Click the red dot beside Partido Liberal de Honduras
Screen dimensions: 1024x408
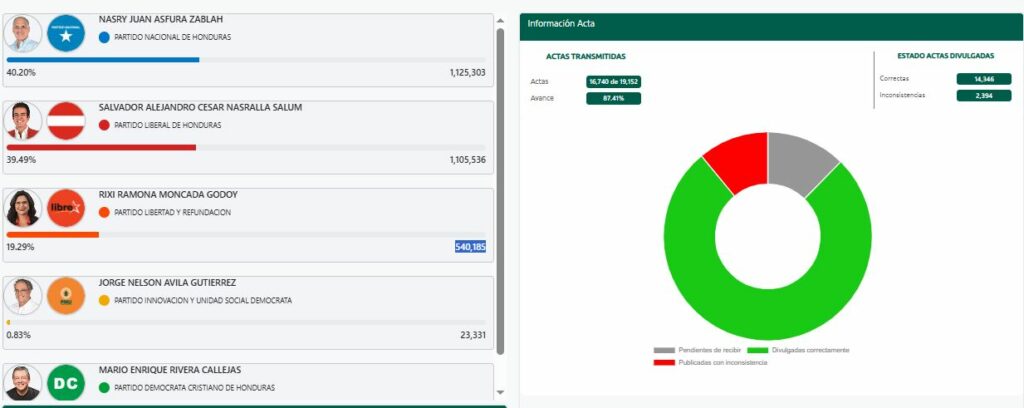(x=105, y=125)
